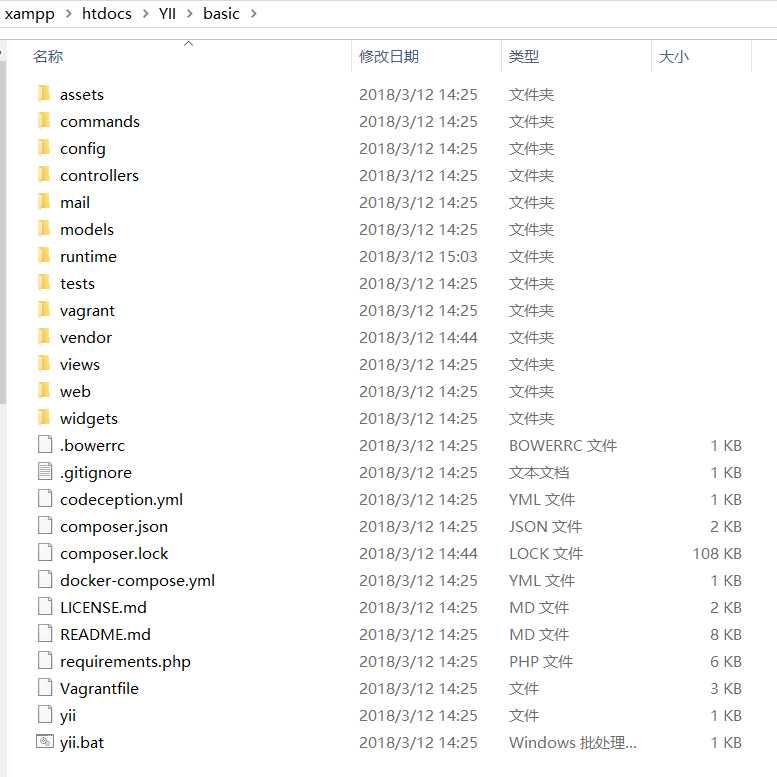Click the Vagrantfile file icon

pyautogui.click(x=45, y=687)
